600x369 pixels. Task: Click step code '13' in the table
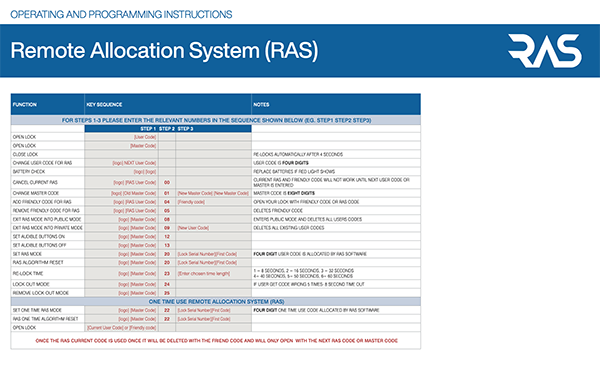tap(167, 245)
